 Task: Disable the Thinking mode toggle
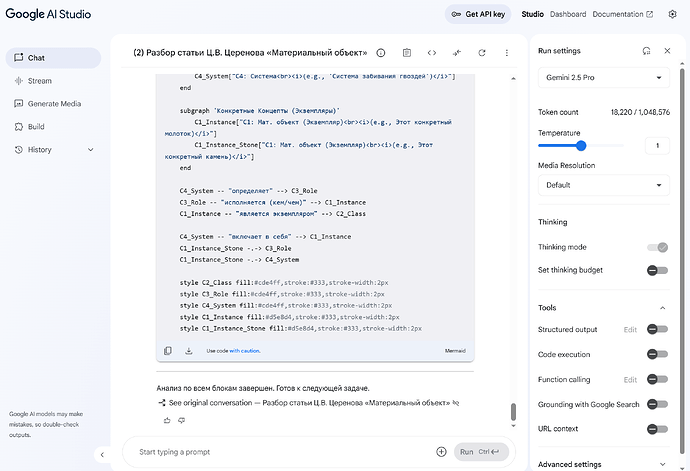click(x=657, y=247)
